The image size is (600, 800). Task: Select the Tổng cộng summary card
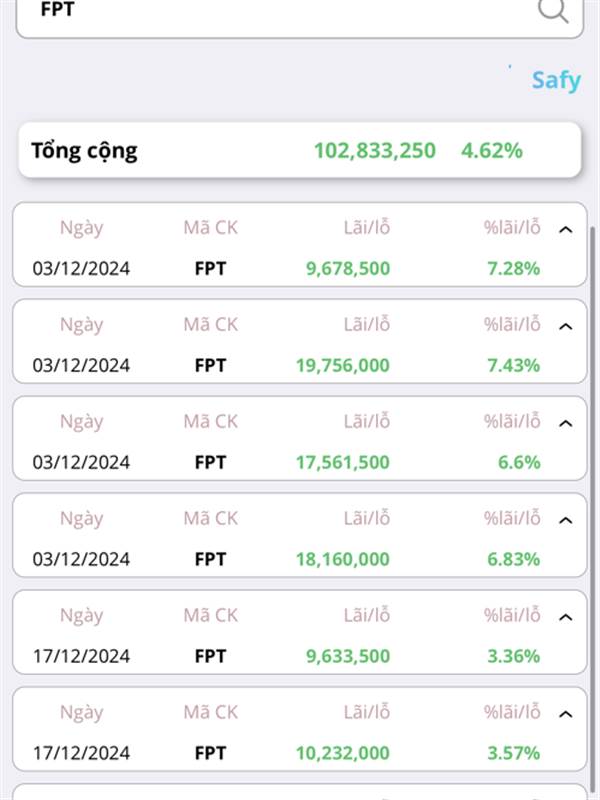pos(299,150)
